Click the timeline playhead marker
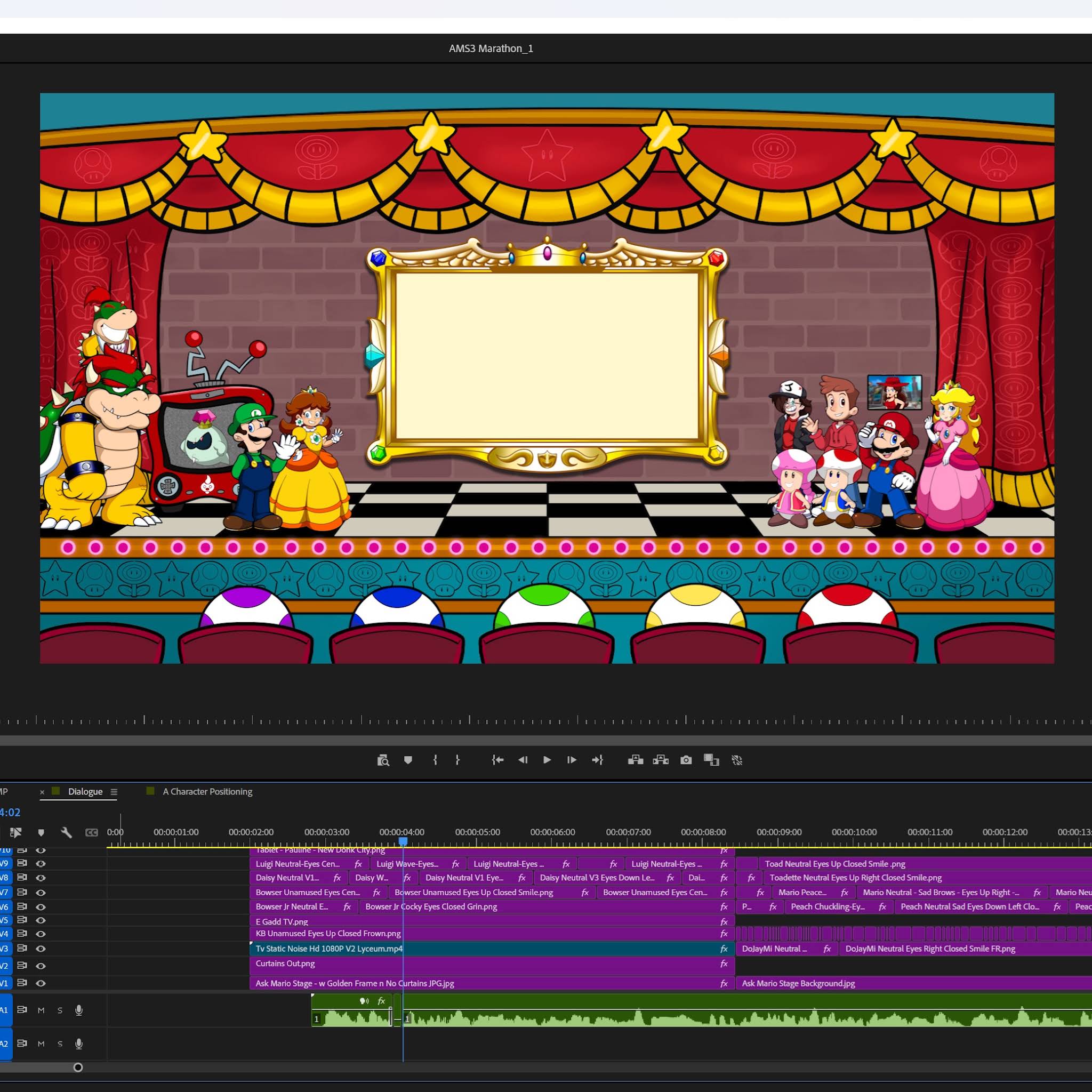Image resolution: width=1092 pixels, height=1092 pixels. tap(403, 841)
